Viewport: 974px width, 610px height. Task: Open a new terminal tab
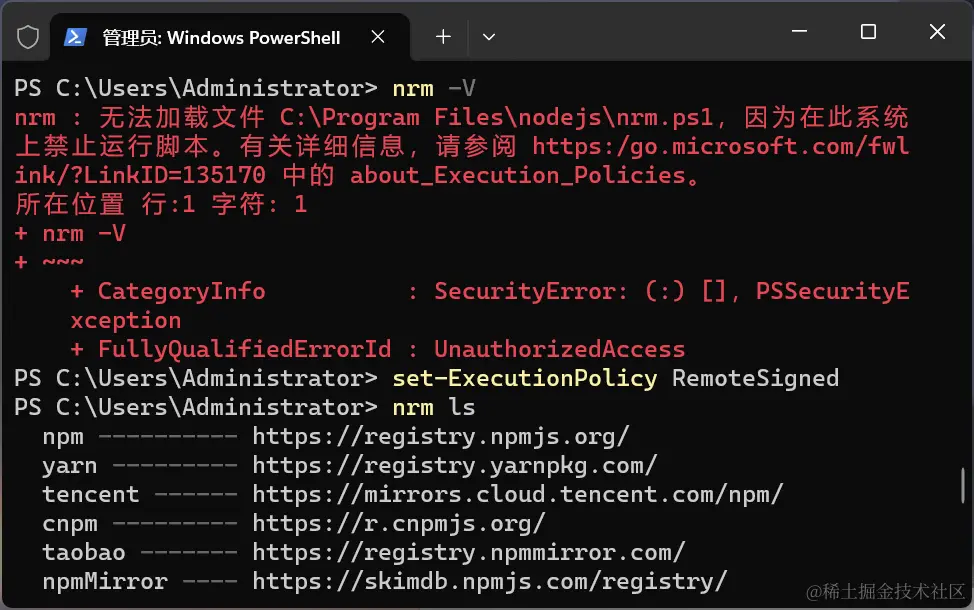[x=443, y=37]
